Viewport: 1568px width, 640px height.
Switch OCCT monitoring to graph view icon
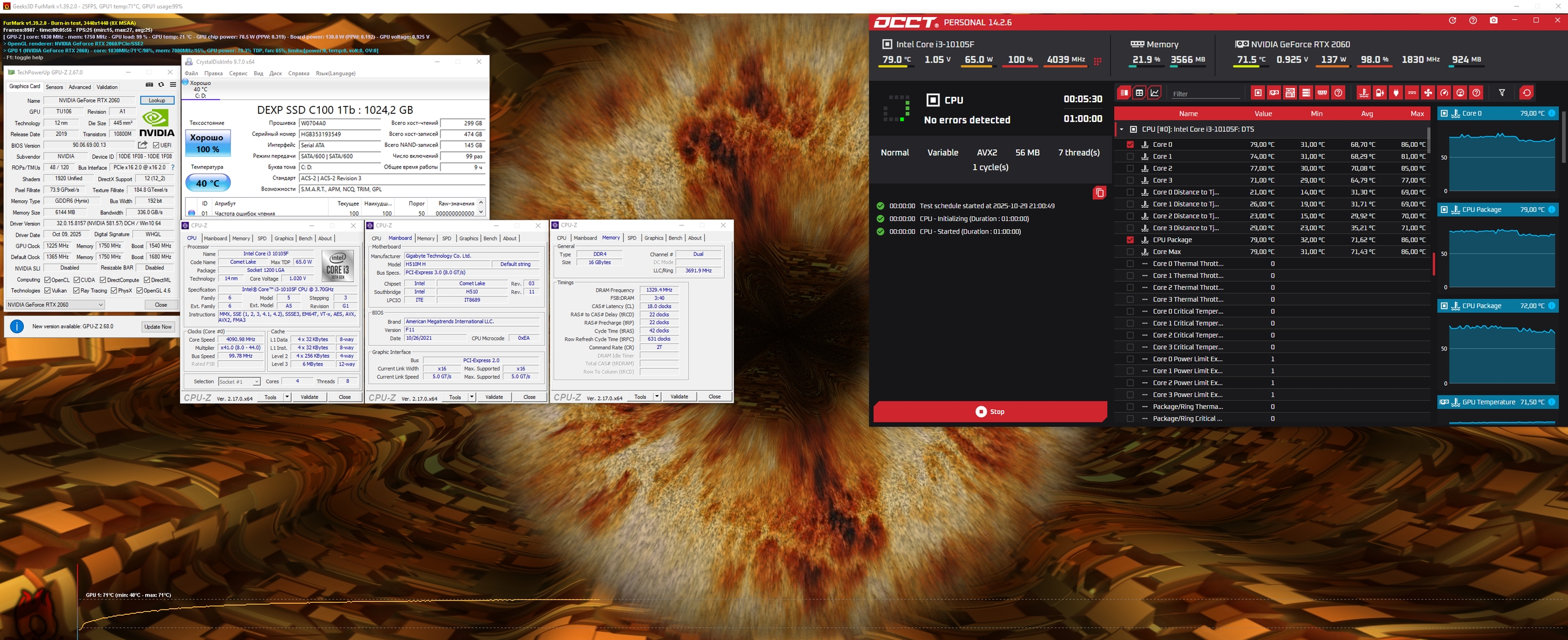click(1155, 93)
